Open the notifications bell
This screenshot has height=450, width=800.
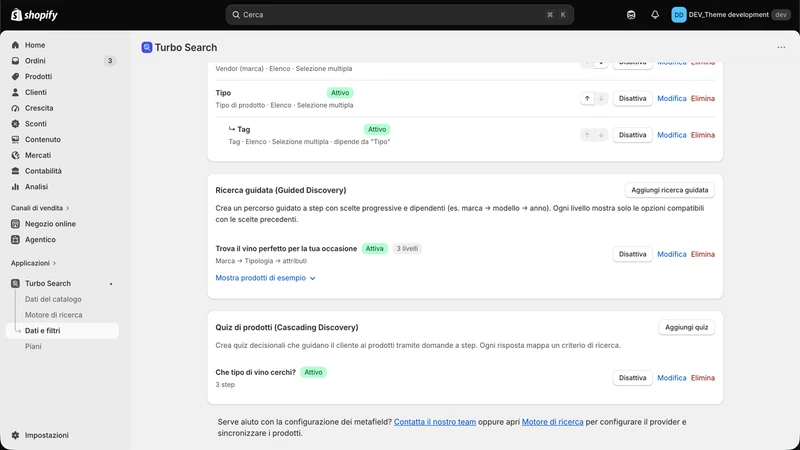(x=655, y=15)
